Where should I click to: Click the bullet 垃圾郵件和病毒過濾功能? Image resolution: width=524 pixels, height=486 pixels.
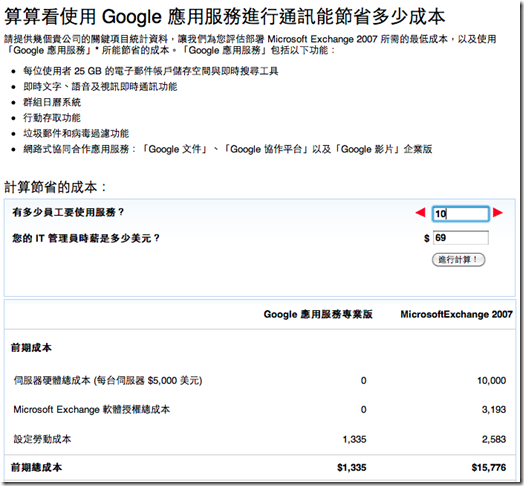[x=76, y=133]
